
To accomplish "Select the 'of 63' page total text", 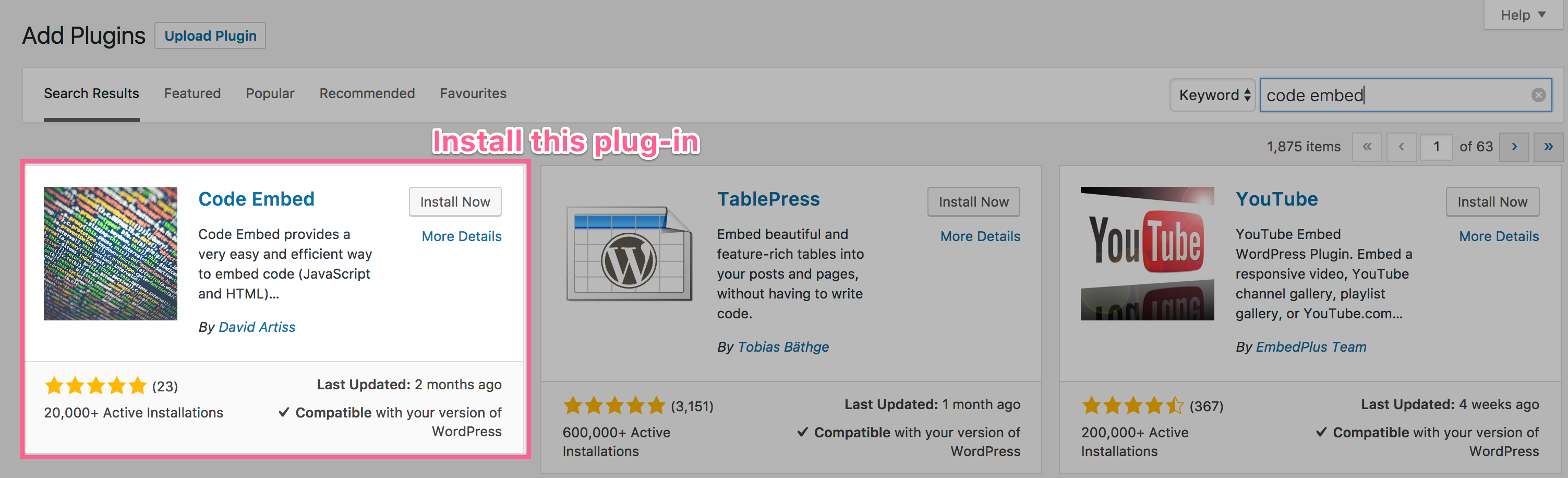I will click(1476, 147).
